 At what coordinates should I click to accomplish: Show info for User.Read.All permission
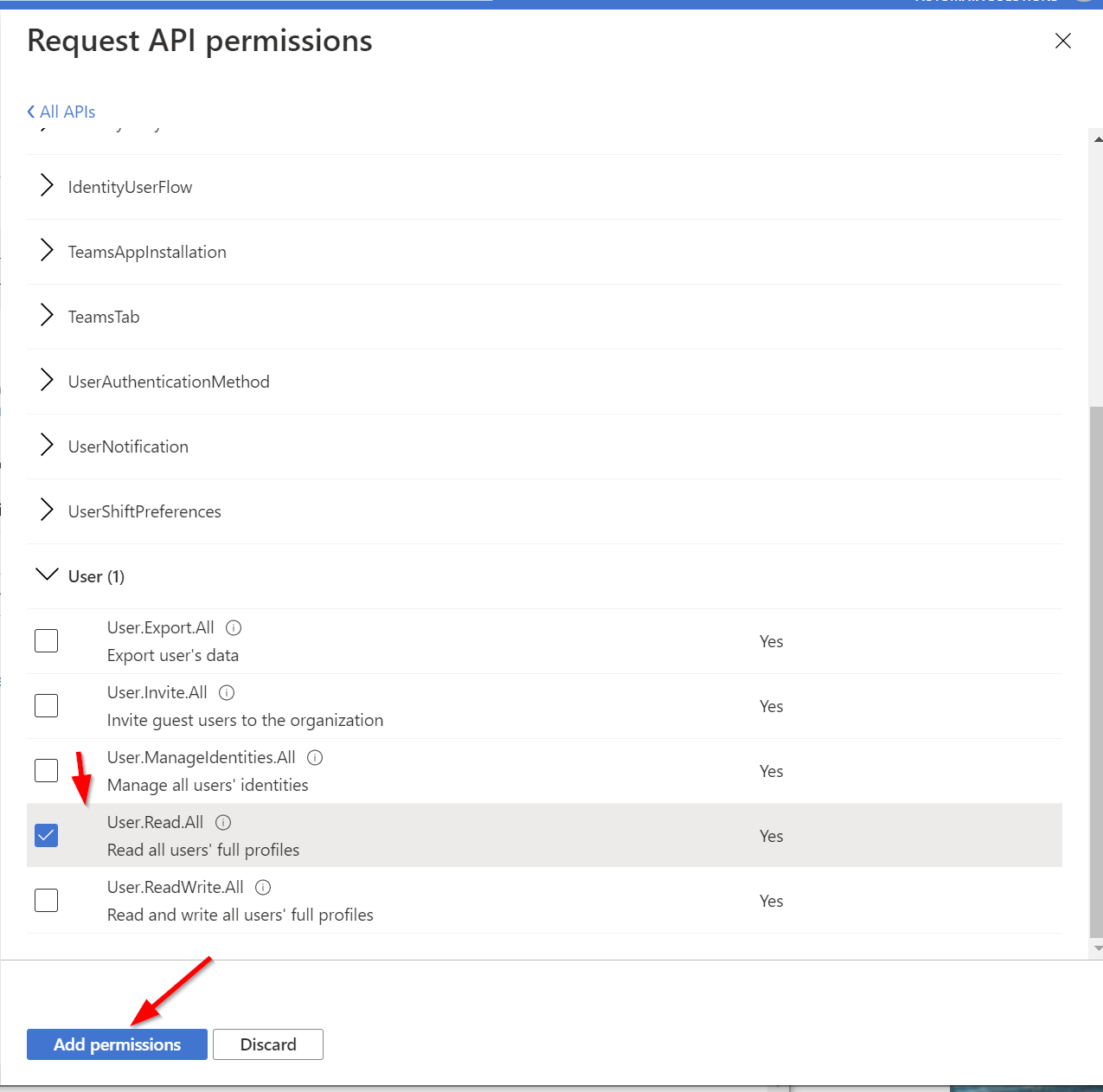point(223,823)
